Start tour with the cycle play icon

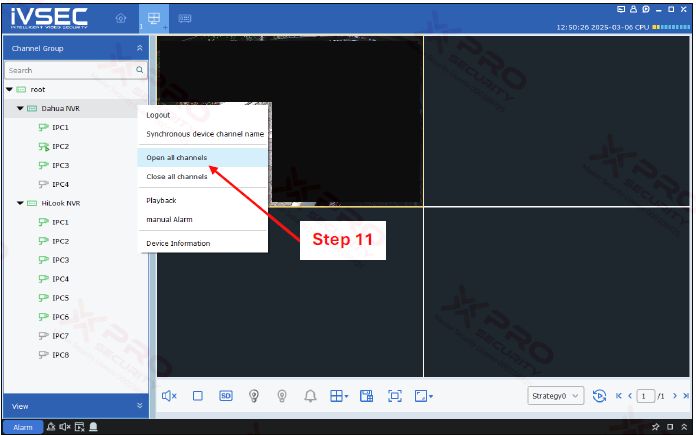(599, 396)
